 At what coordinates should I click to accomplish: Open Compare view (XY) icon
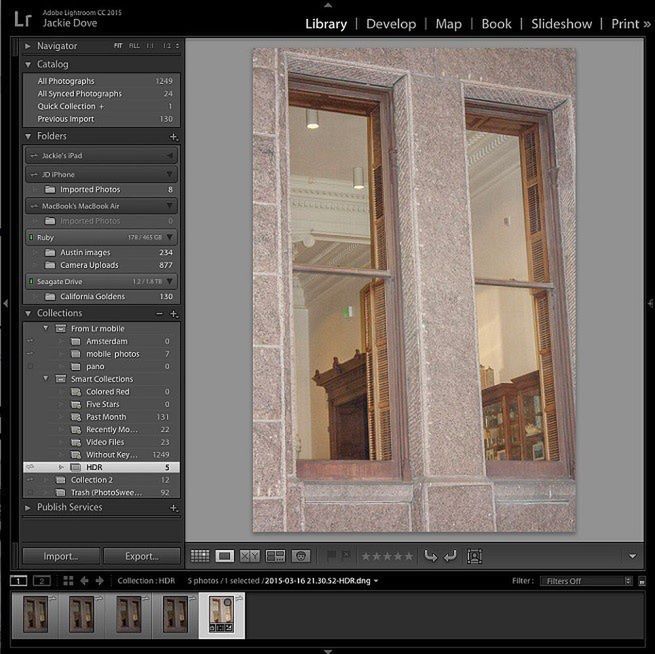[x=250, y=556]
